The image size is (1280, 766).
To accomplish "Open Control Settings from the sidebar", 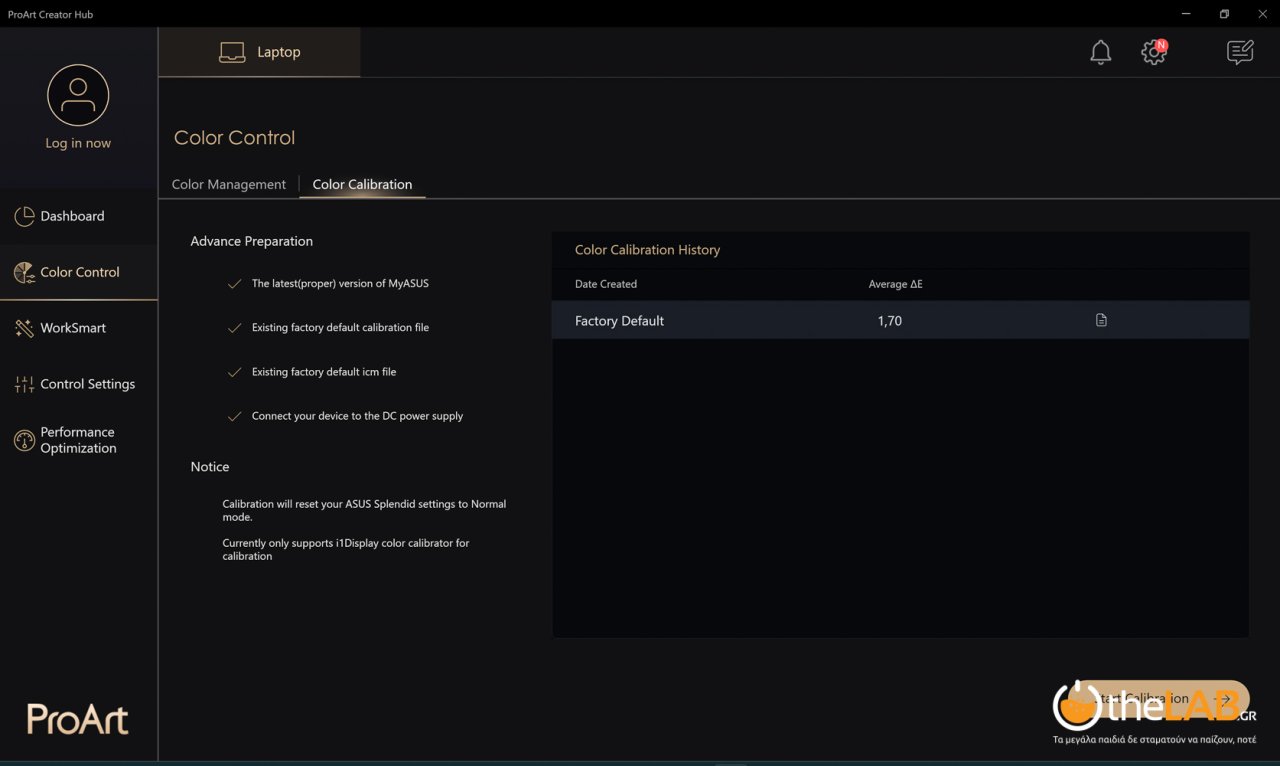I will pos(87,383).
